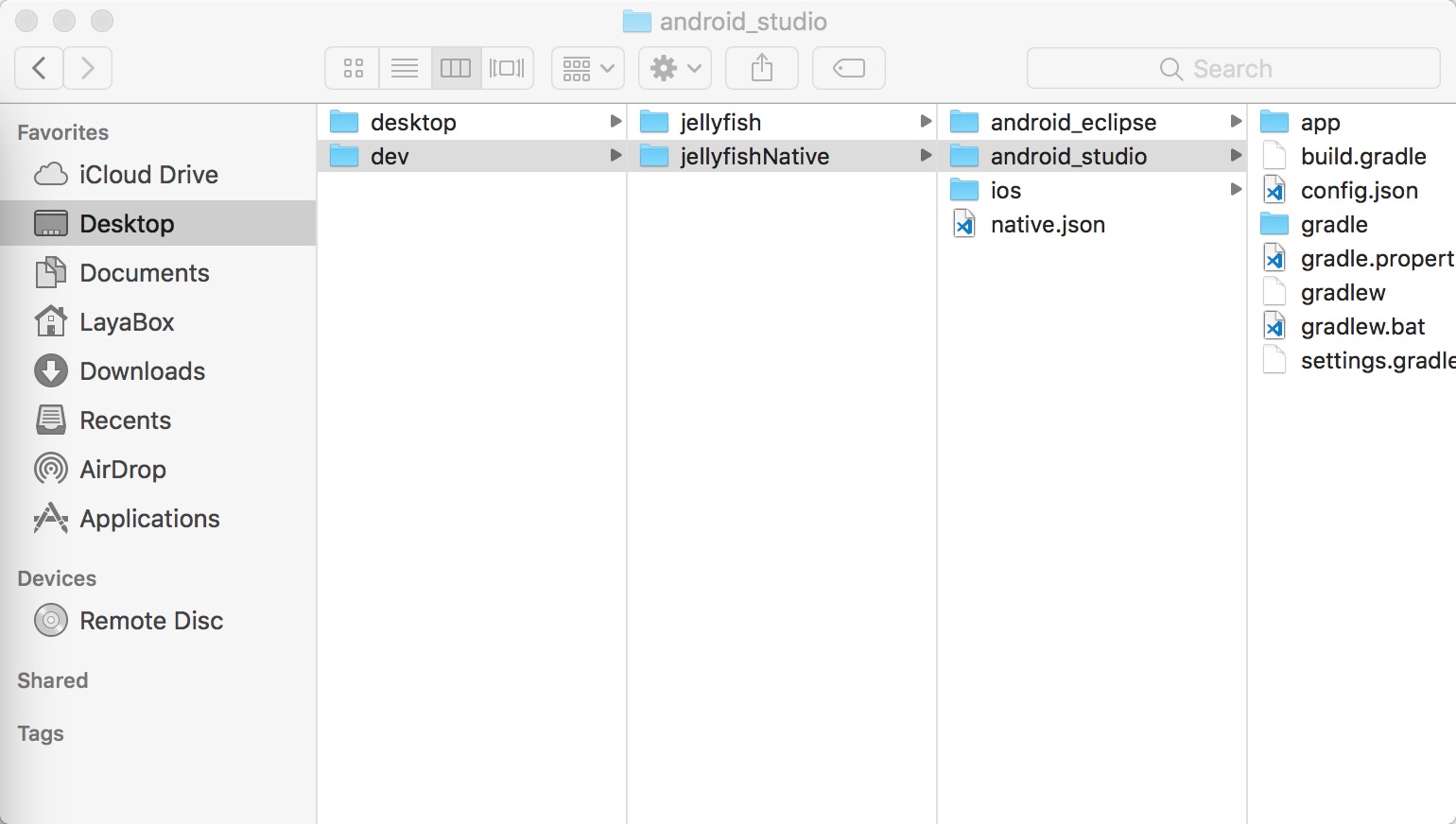Select the native.json file
The image size is (1456, 824).
[1092, 224]
